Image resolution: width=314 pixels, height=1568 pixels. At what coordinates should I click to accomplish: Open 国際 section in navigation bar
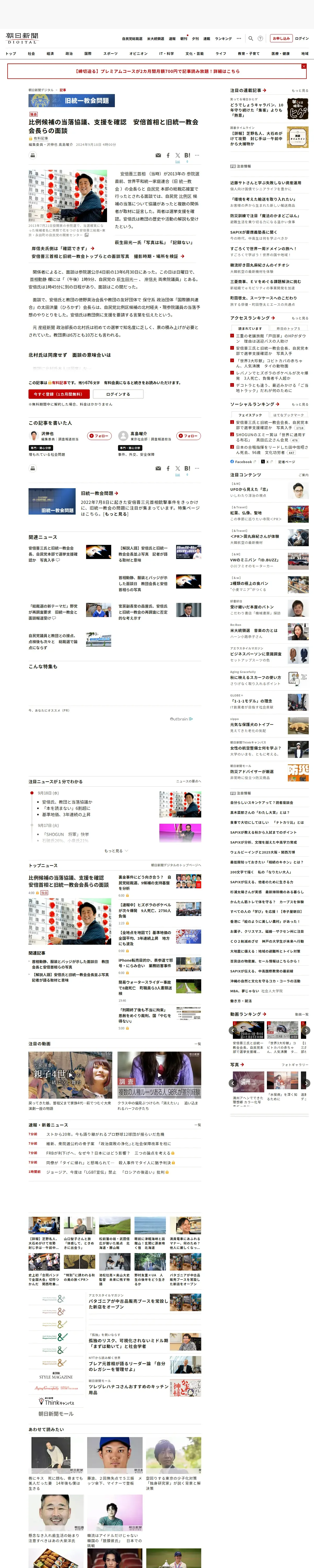(88, 54)
